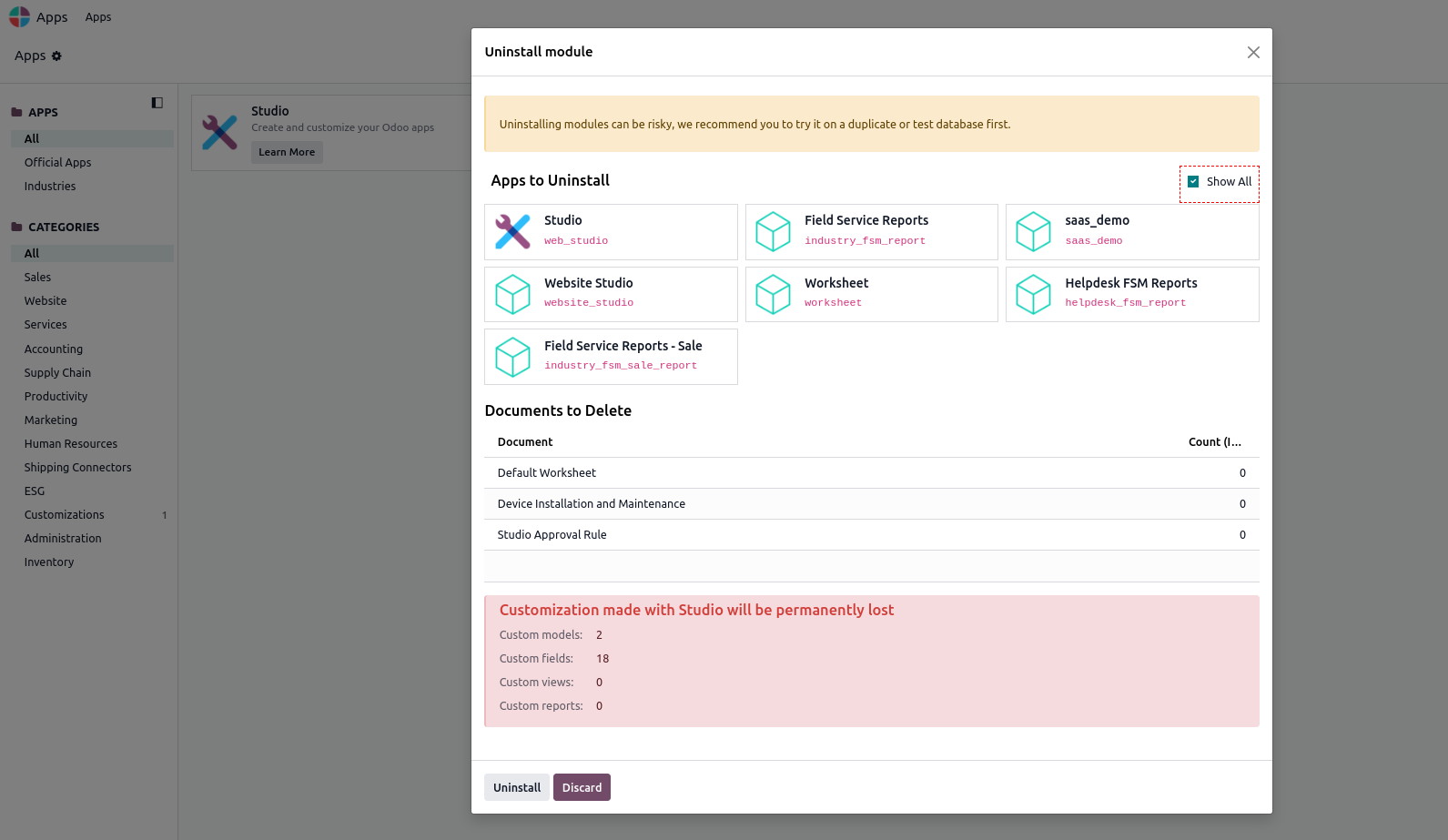
Task: Click the industry_fsm_report technical name
Action: click(x=865, y=241)
